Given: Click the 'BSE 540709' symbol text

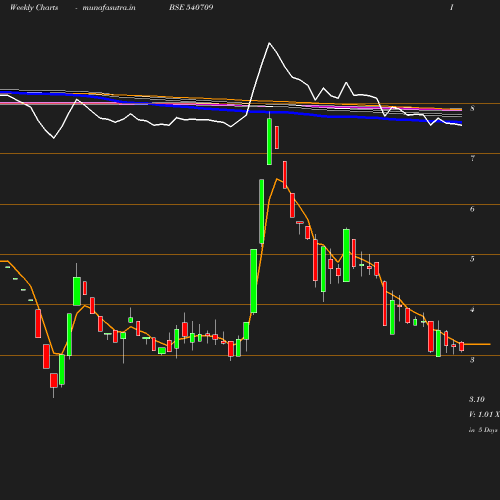Looking at the screenshot, I should point(191,7).
